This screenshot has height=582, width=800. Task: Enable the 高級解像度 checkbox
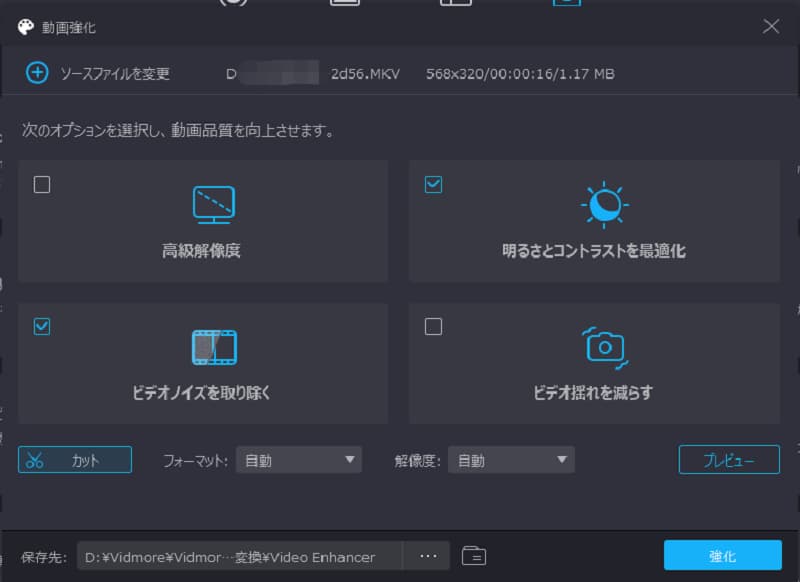[40, 184]
